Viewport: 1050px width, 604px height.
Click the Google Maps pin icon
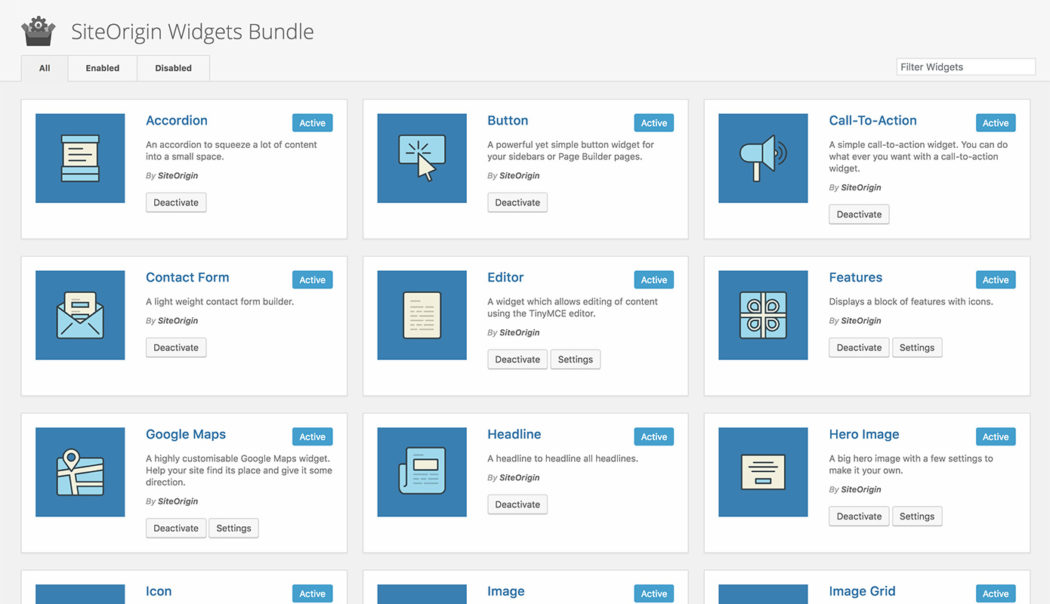click(x=80, y=471)
